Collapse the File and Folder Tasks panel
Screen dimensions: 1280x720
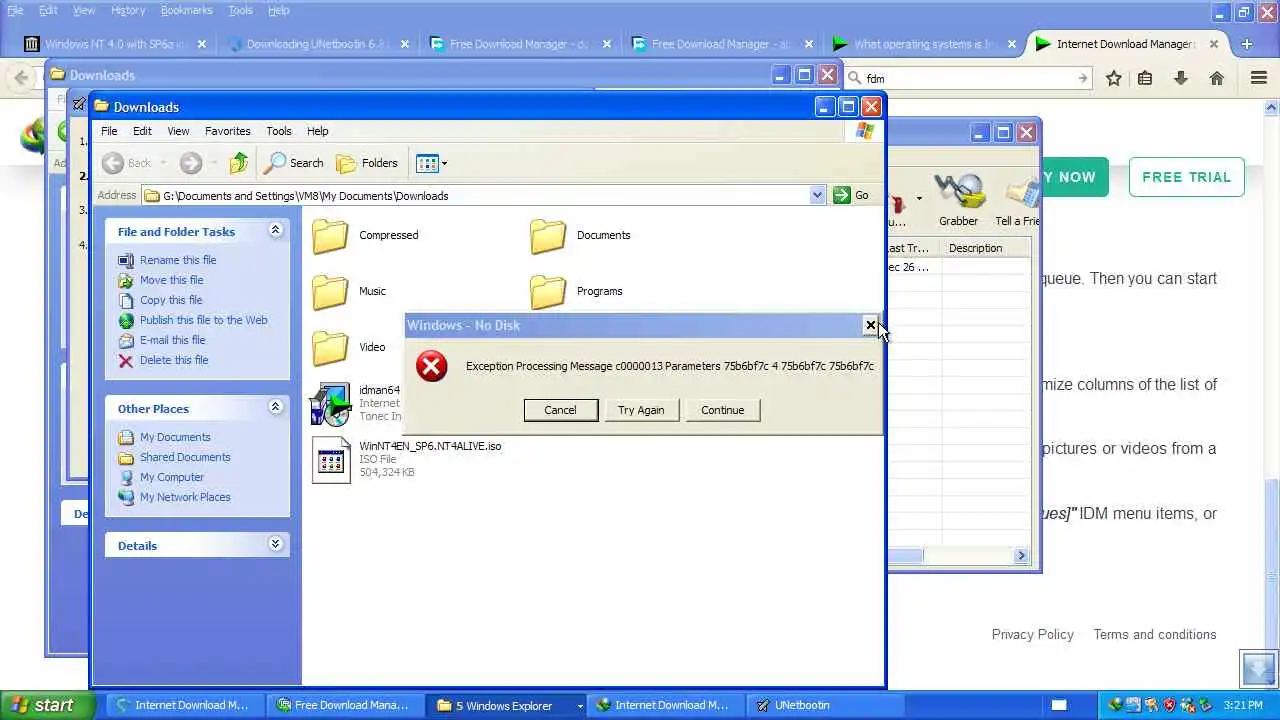275,231
